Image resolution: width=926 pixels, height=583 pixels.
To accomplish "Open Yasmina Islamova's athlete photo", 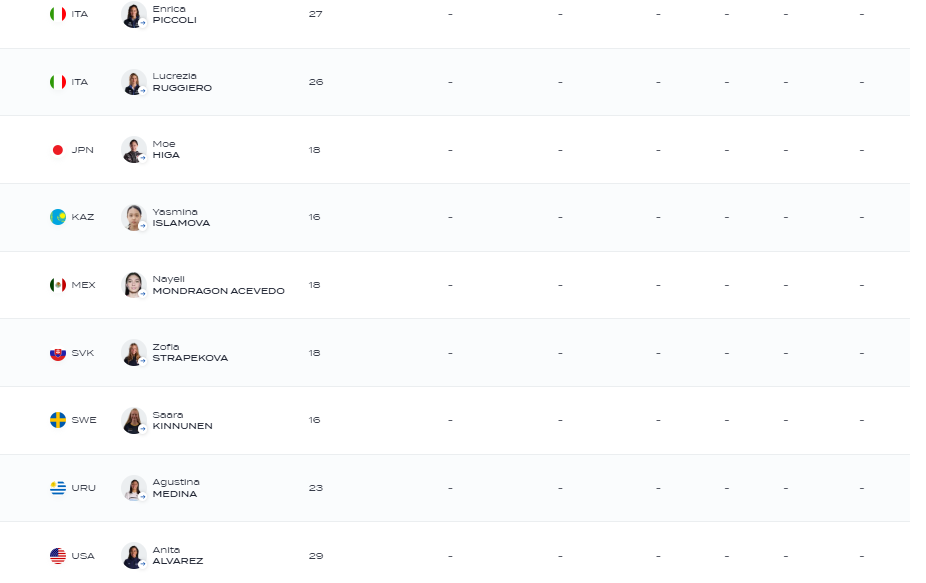I will coord(134,217).
